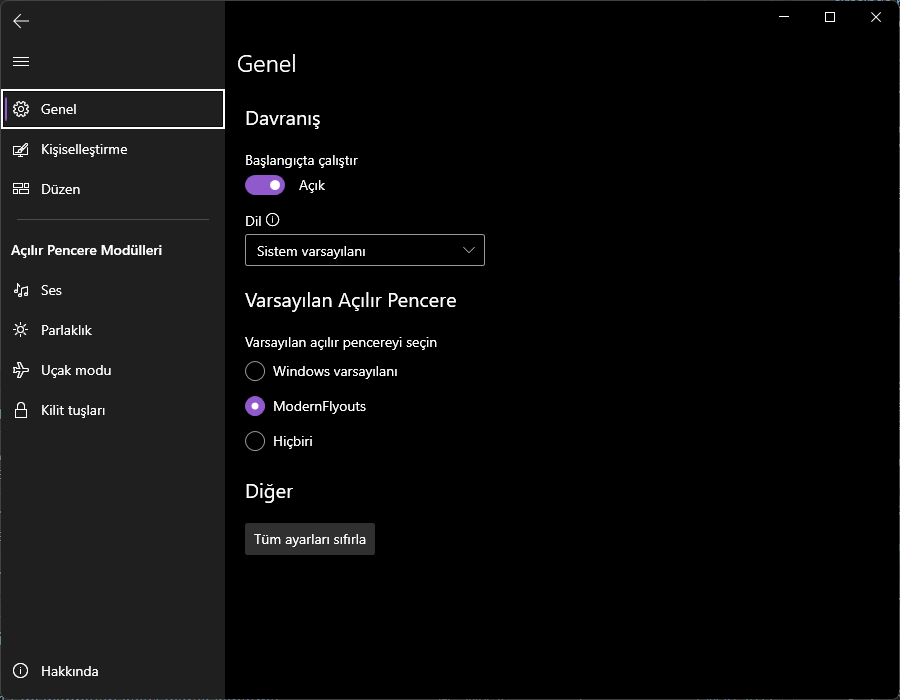Click the Genel gear icon
This screenshot has width=900, height=700.
[21, 109]
